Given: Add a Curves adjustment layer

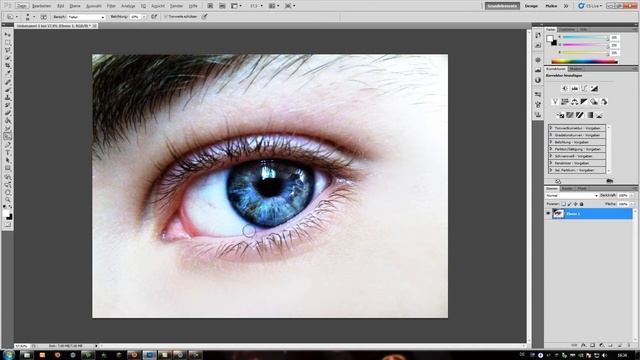Looking at the screenshot, I should [584, 88].
